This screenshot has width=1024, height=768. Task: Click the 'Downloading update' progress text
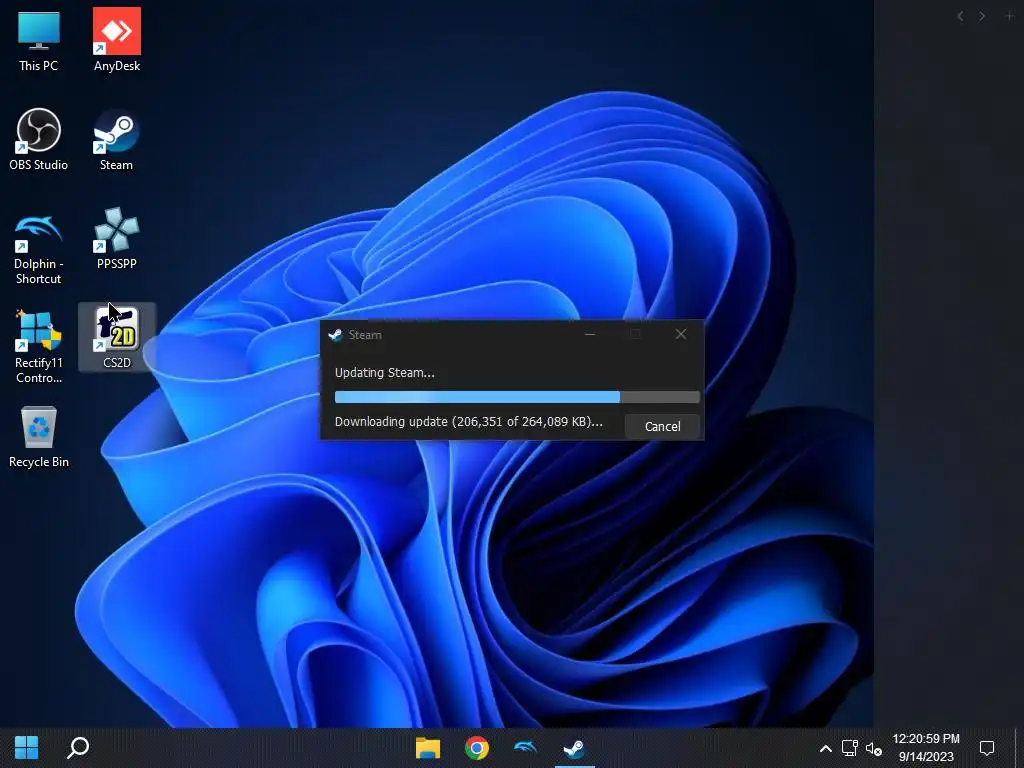click(468, 422)
